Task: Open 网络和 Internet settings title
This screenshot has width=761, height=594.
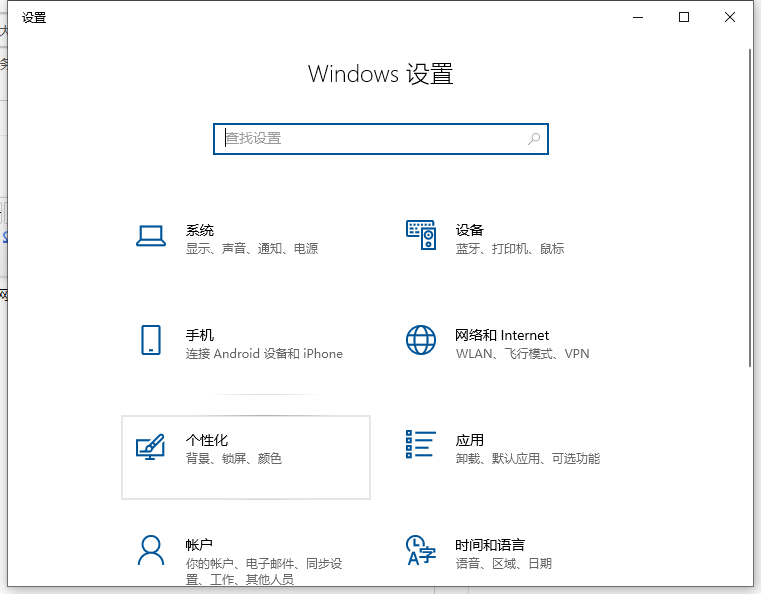Action: [502, 335]
